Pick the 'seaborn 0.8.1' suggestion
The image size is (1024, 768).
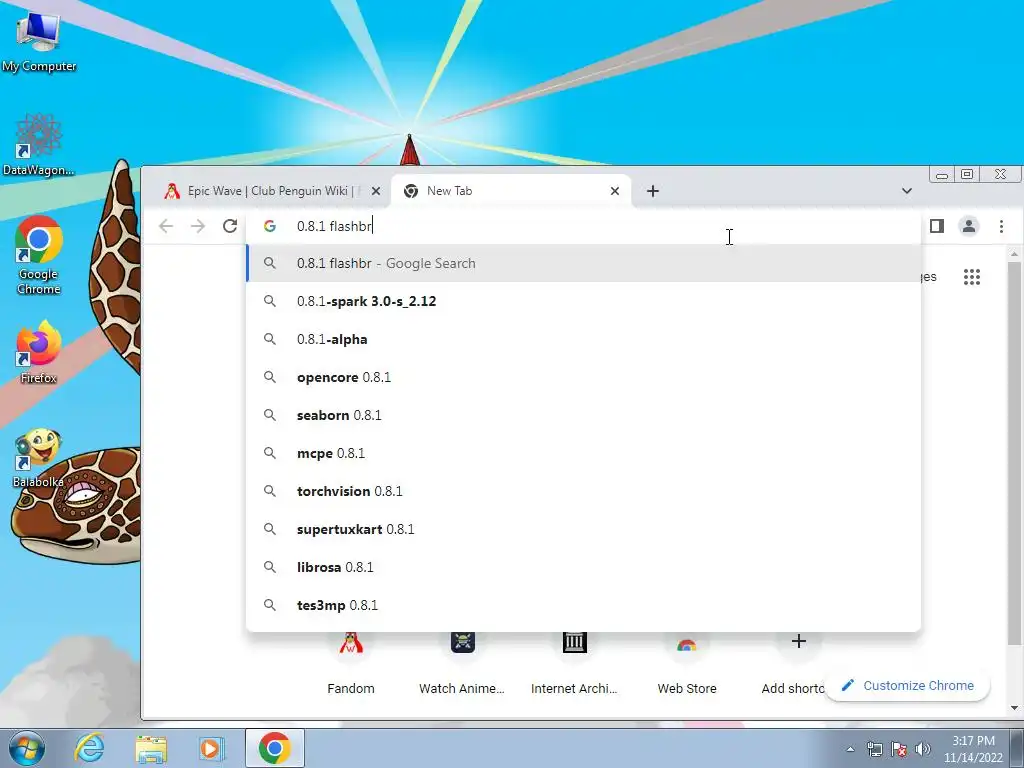pos(583,415)
